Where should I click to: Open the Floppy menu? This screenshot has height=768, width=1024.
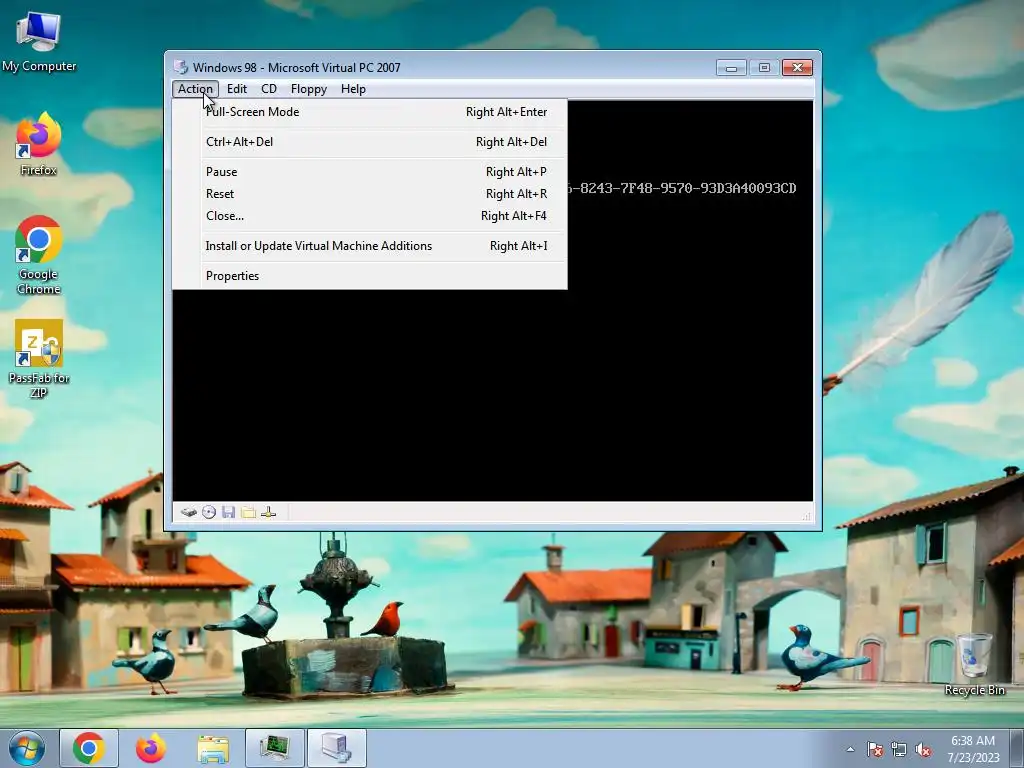click(x=308, y=89)
